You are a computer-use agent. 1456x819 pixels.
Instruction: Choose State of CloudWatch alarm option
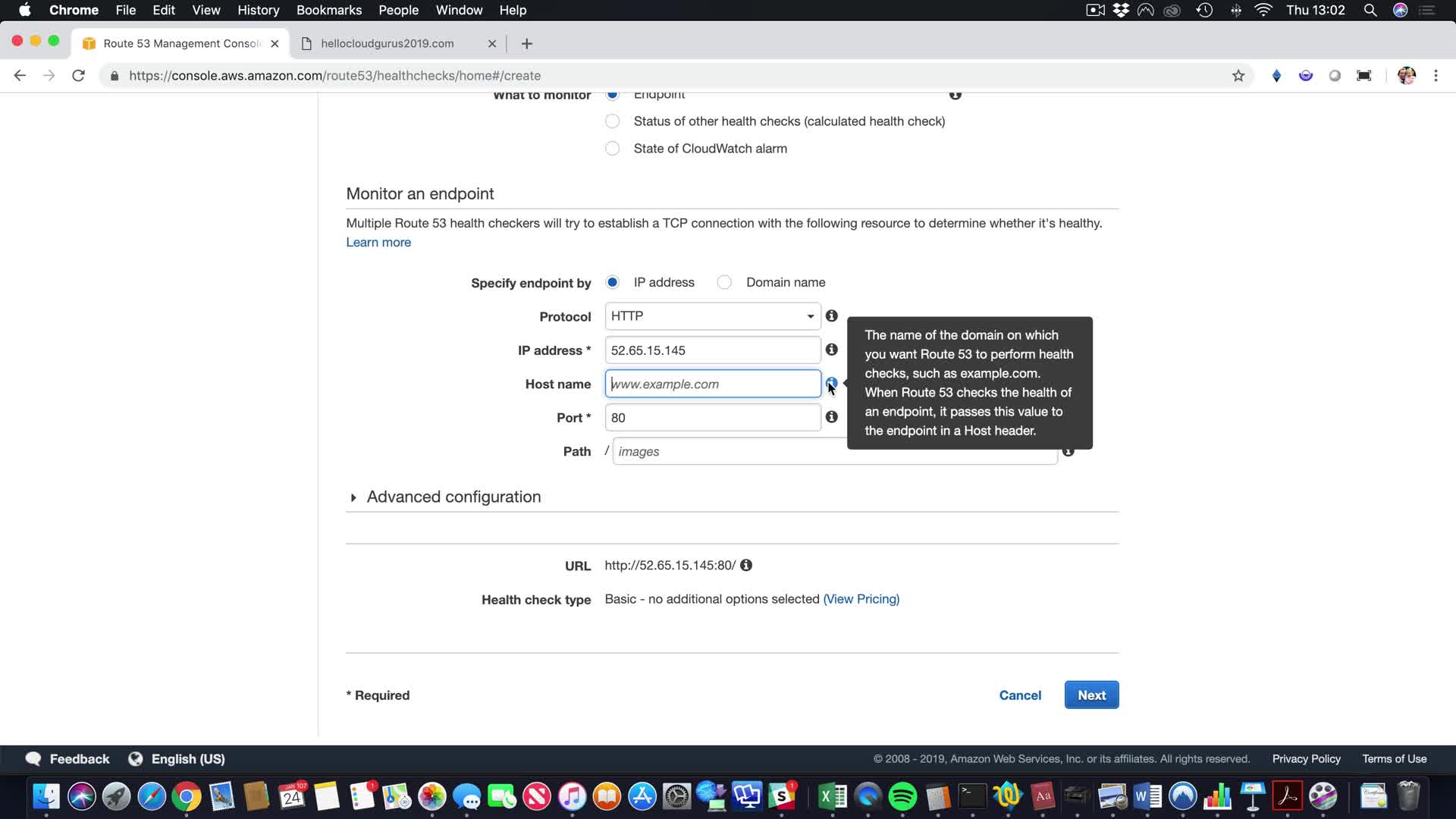[613, 149]
